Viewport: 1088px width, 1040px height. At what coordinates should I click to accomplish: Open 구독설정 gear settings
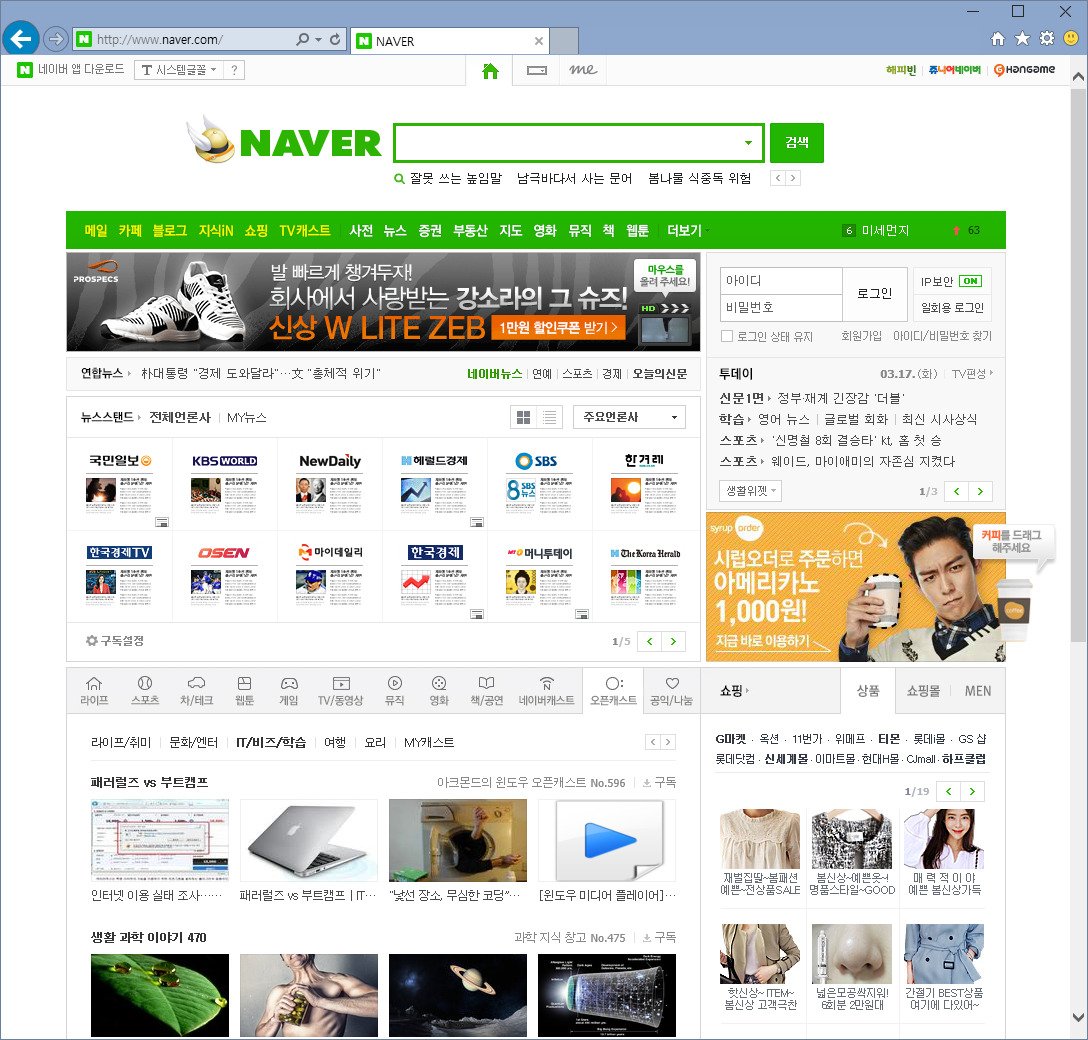[114, 640]
